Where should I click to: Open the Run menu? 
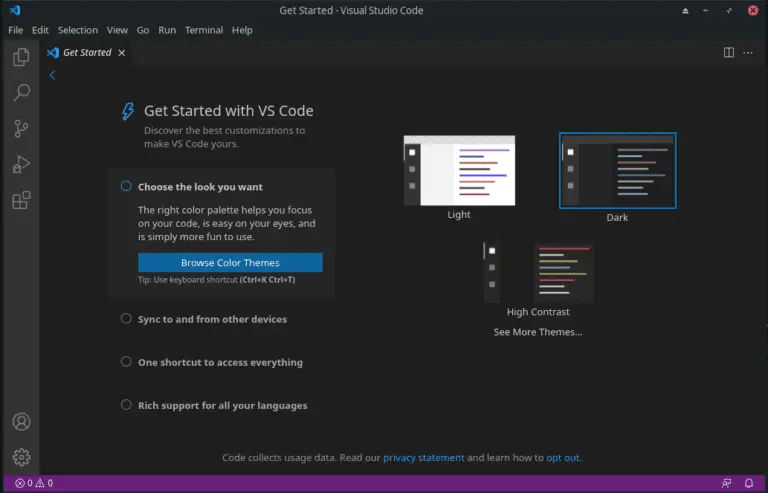point(167,30)
